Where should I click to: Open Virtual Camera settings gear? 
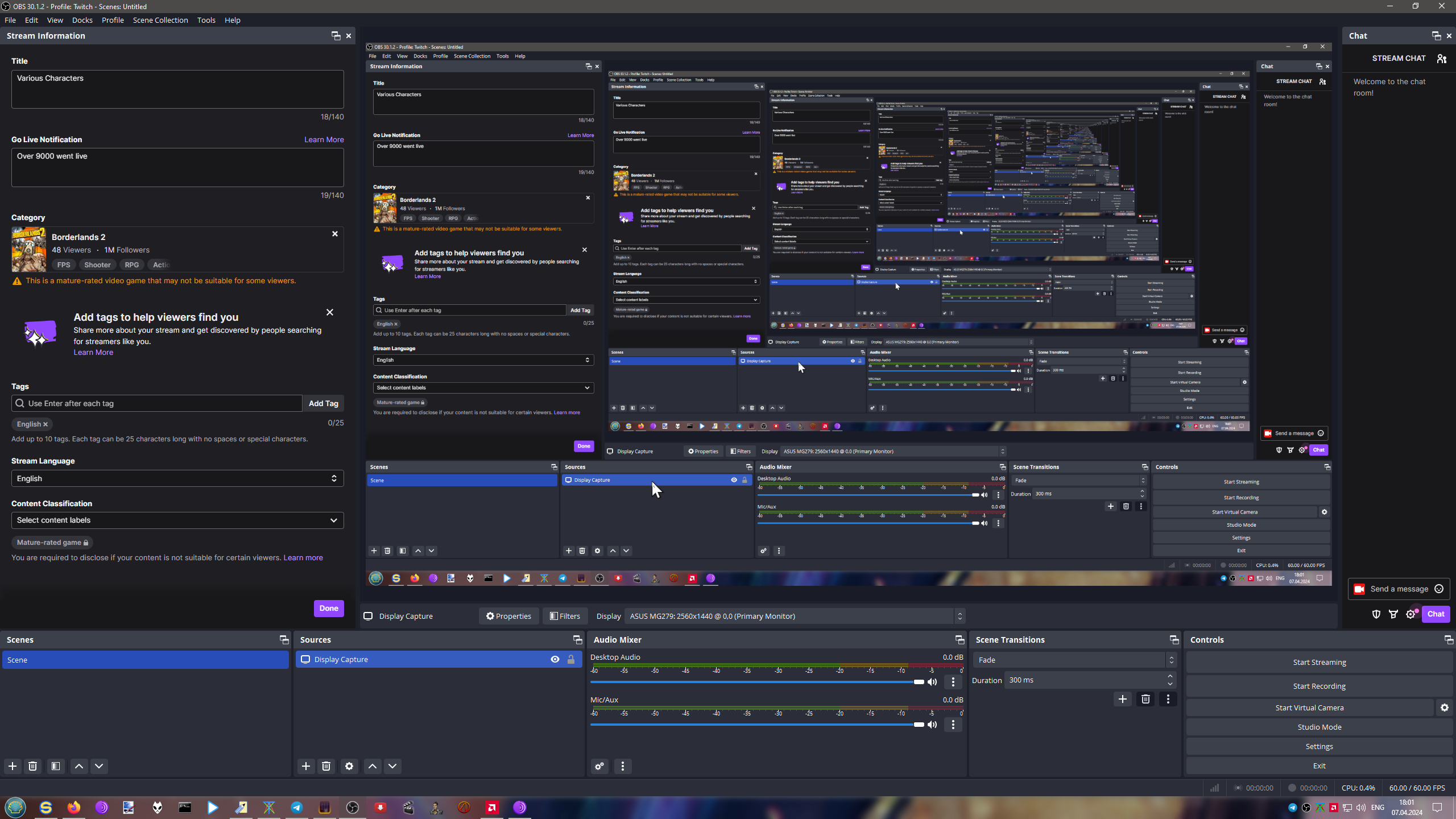[x=1445, y=708]
